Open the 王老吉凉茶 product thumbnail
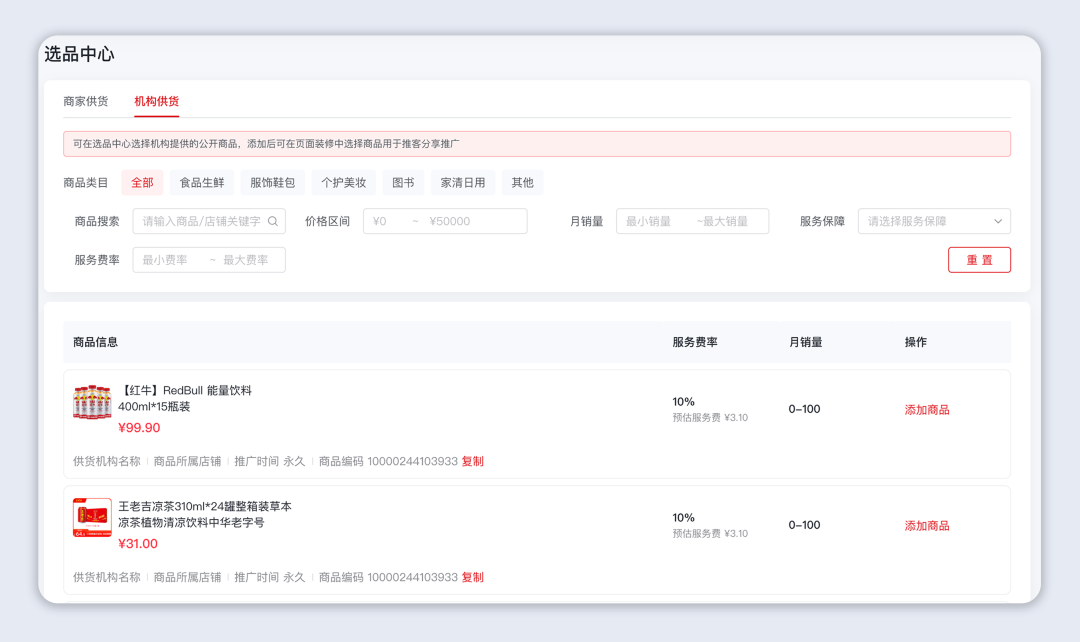Screen dimensions: 1080x642 coord(92,518)
